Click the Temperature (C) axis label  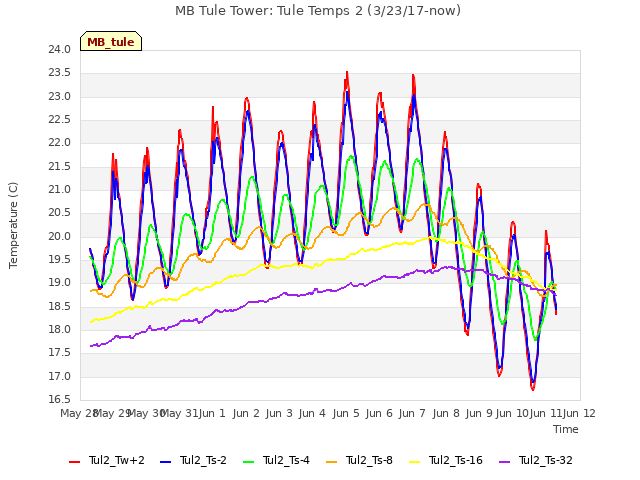pyautogui.click(x=13, y=225)
